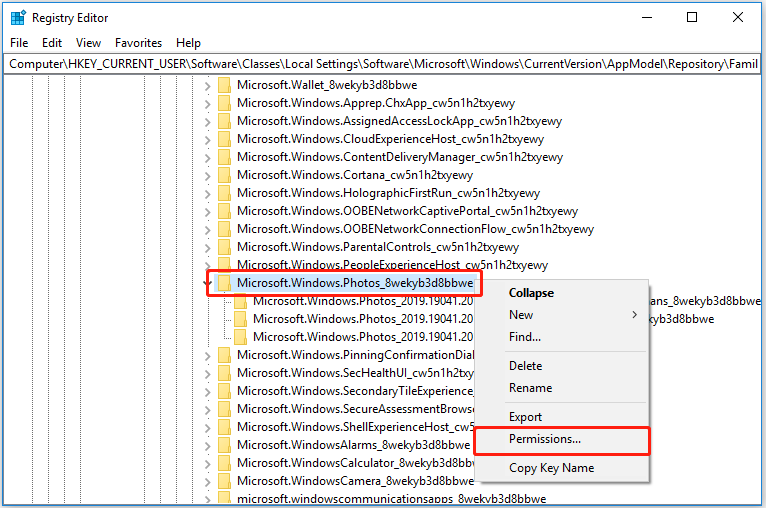Click the registry path address bar

[x=383, y=64]
